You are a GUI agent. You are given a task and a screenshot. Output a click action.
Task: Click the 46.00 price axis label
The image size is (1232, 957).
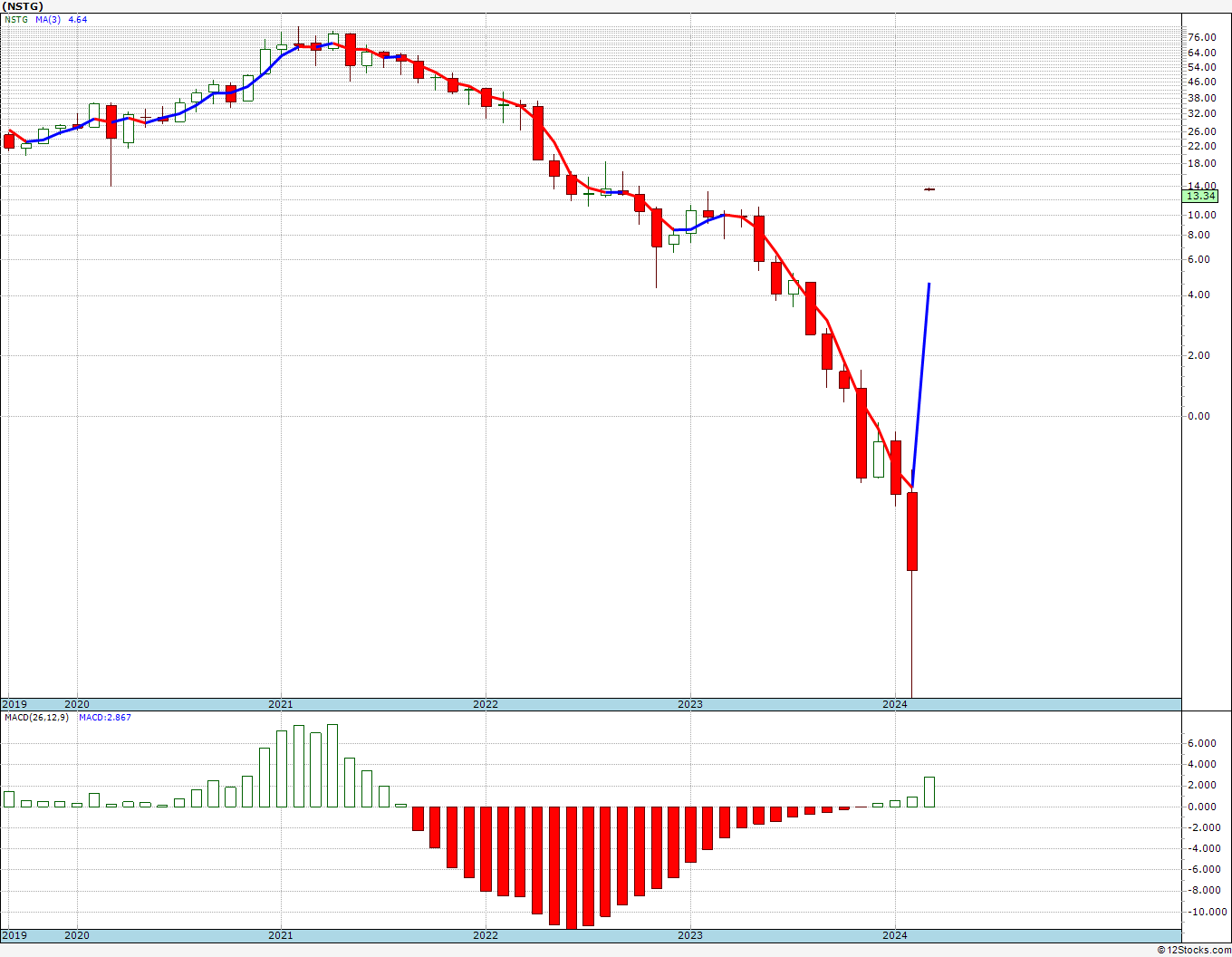pos(1201,82)
